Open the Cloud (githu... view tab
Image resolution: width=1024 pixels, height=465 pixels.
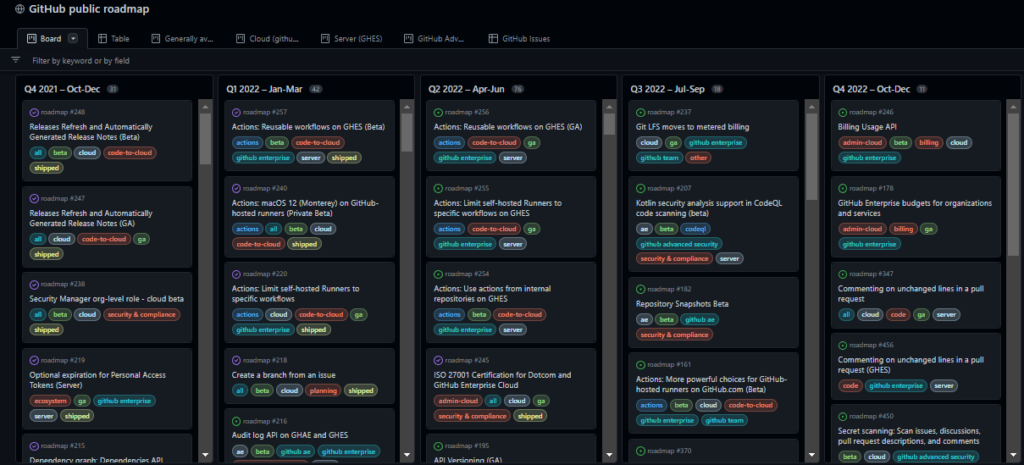point(267,39)
